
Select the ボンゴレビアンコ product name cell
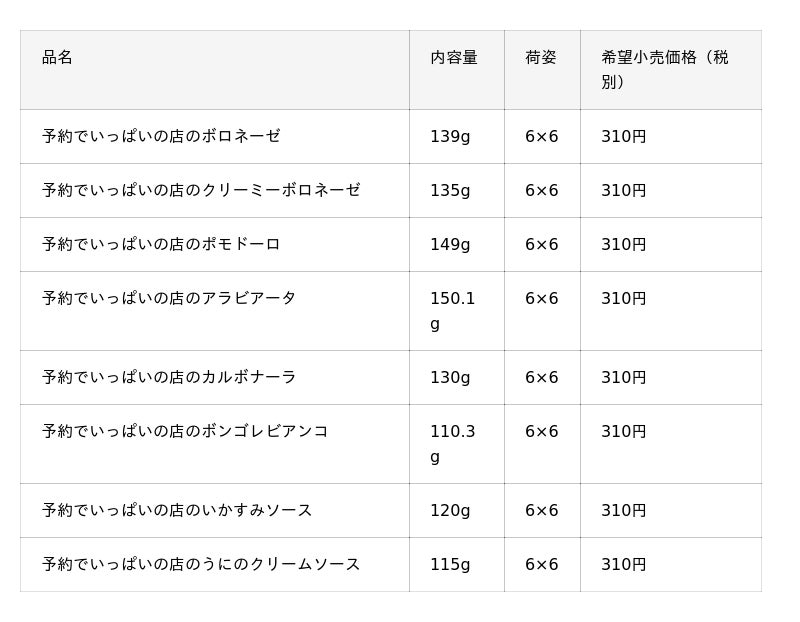(x=185, y=431)
